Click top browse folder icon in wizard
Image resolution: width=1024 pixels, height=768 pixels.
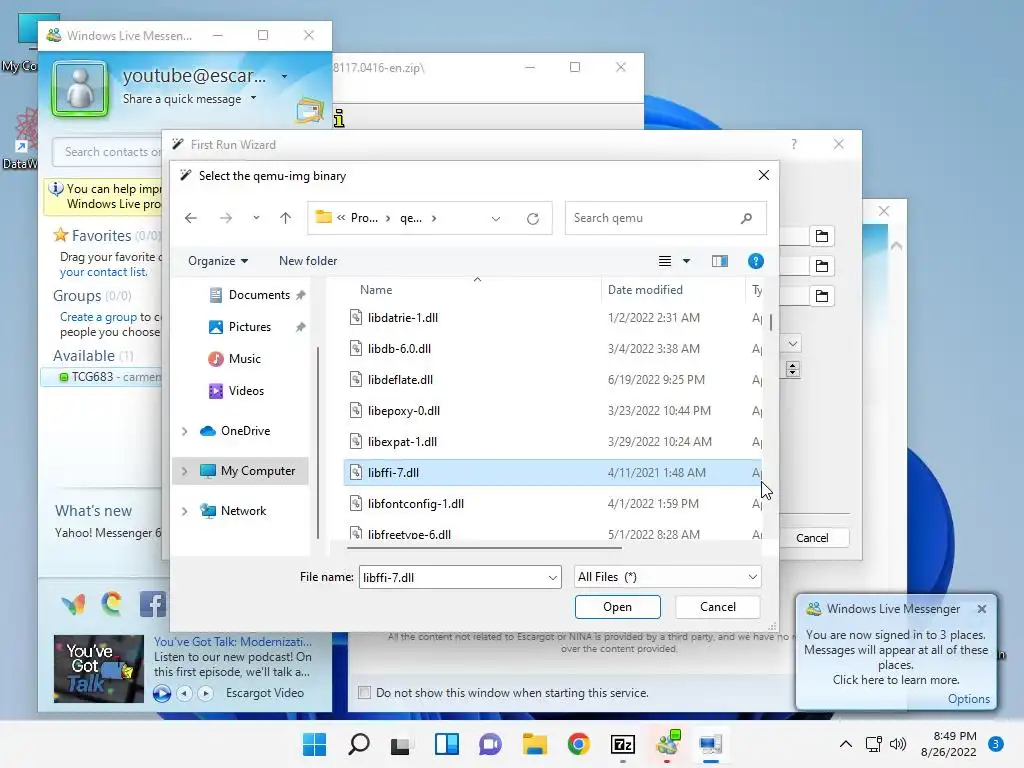click(822, 236)
